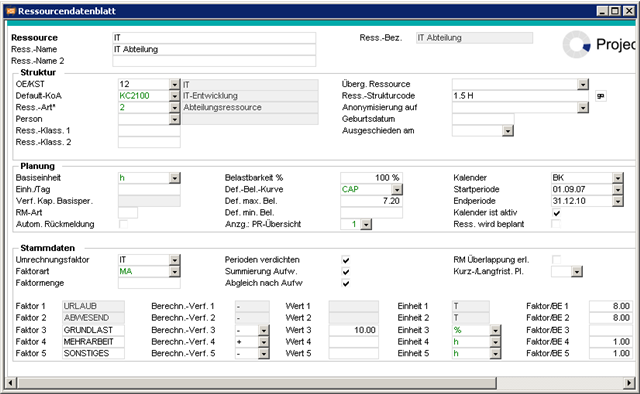Open the Berechn.-Verf. 3 dropdown
Viewport: 640px width, 394px height.
click(264, 330)
